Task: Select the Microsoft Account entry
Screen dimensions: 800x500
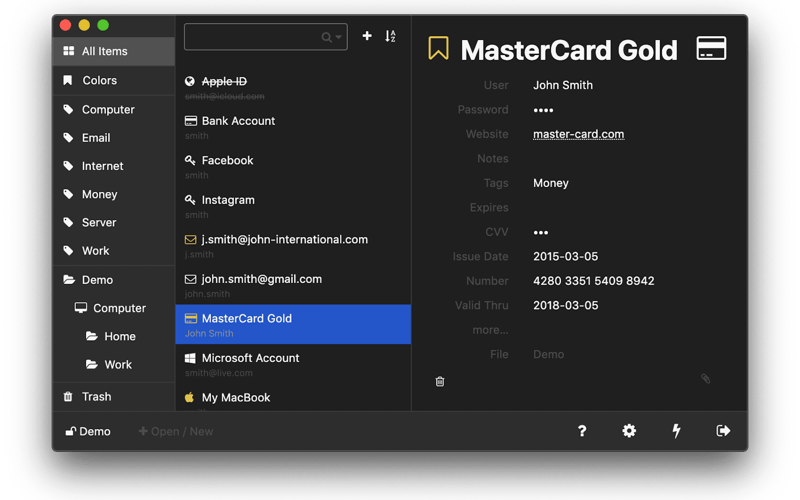Action: pos(293,364)
